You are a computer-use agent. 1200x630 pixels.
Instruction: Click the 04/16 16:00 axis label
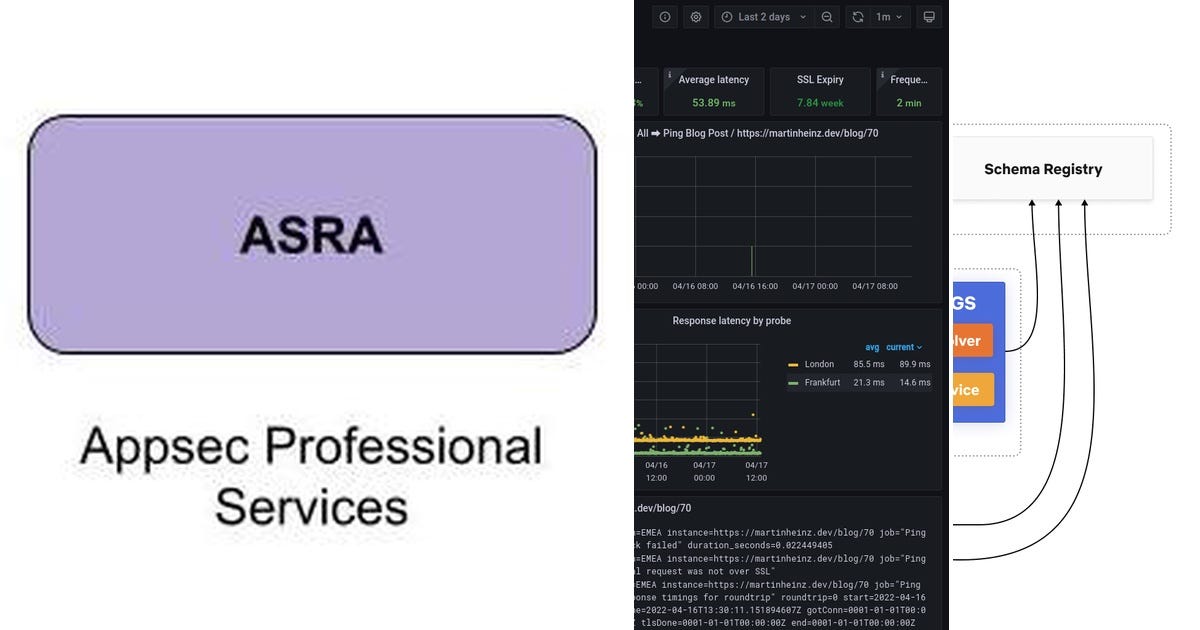[755, 286]
